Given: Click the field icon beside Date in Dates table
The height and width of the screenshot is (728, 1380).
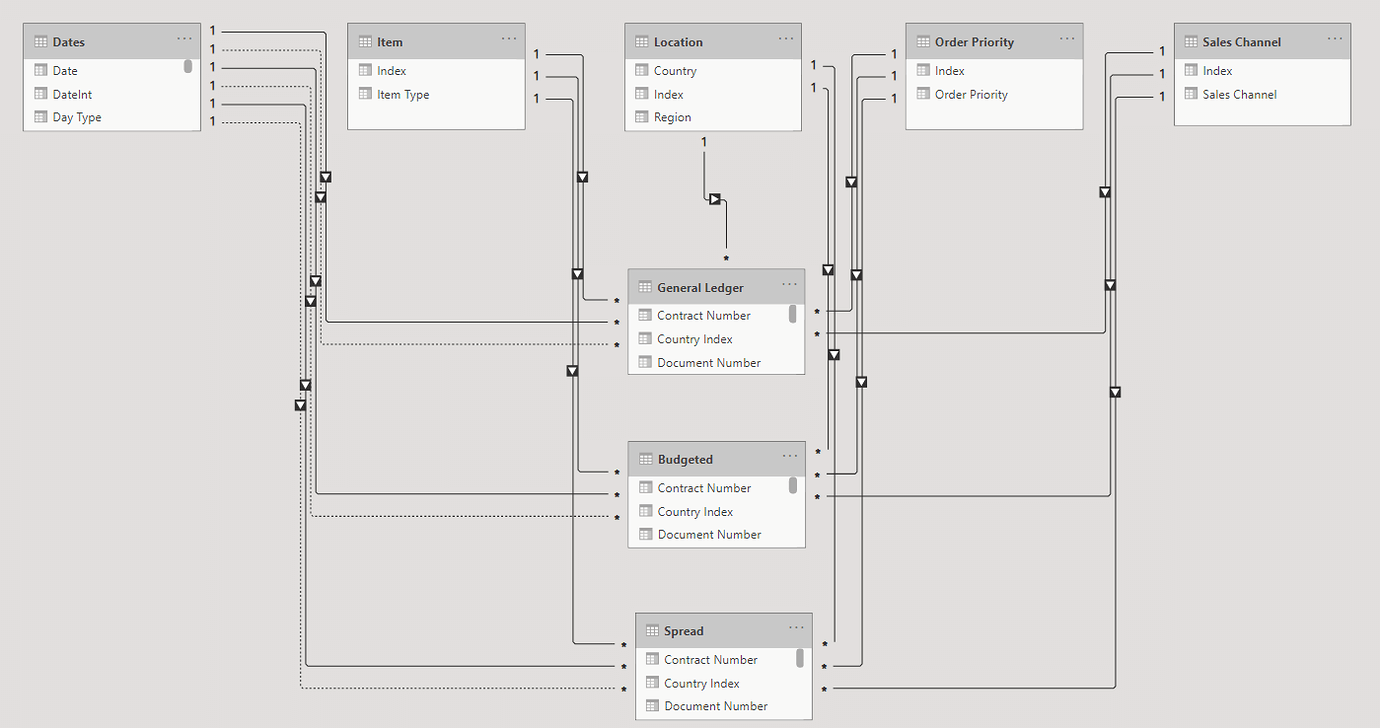Looking at the screenshot, I should pyautogui.click(x=40, y=70).
